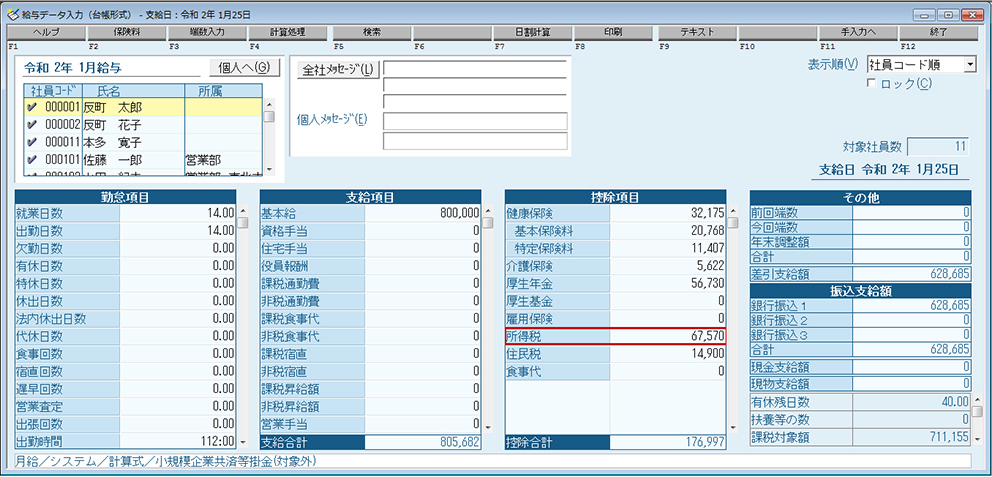Click the 個人へ(G) button

pyautogui.click(x=244, y=68)
